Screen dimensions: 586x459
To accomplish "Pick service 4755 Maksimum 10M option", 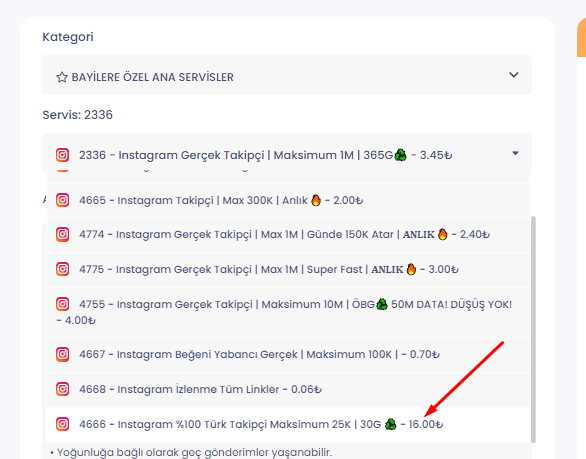I will tap(288, 312).
